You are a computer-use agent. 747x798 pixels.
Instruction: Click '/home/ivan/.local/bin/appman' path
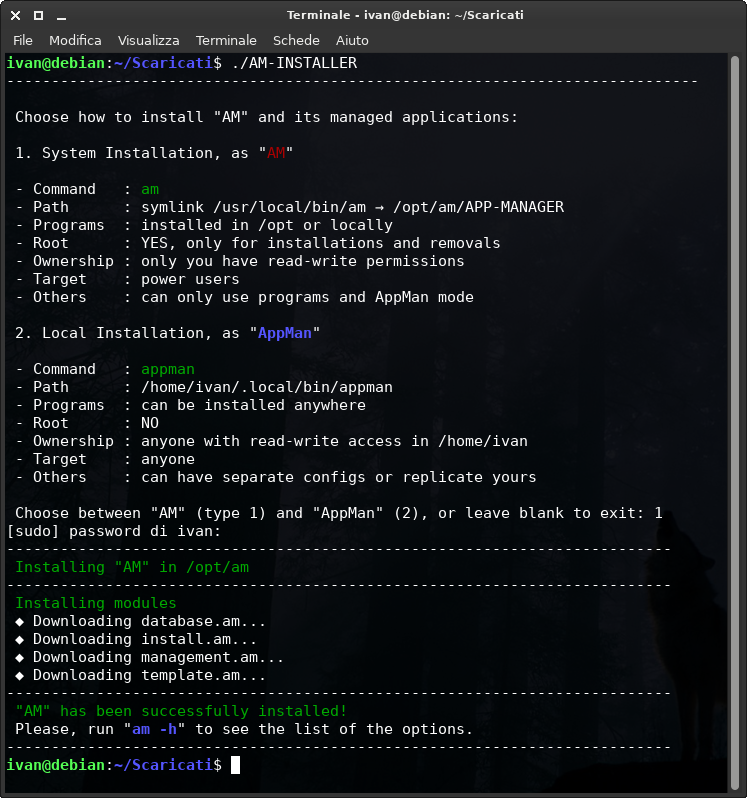267,387
